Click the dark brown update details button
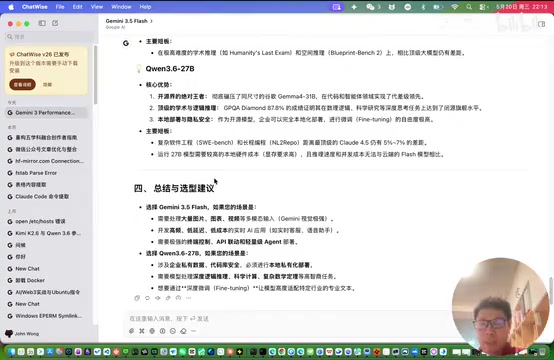Viewport: 554px width, 360px height. pyautogui.click(x=23, y=84)
